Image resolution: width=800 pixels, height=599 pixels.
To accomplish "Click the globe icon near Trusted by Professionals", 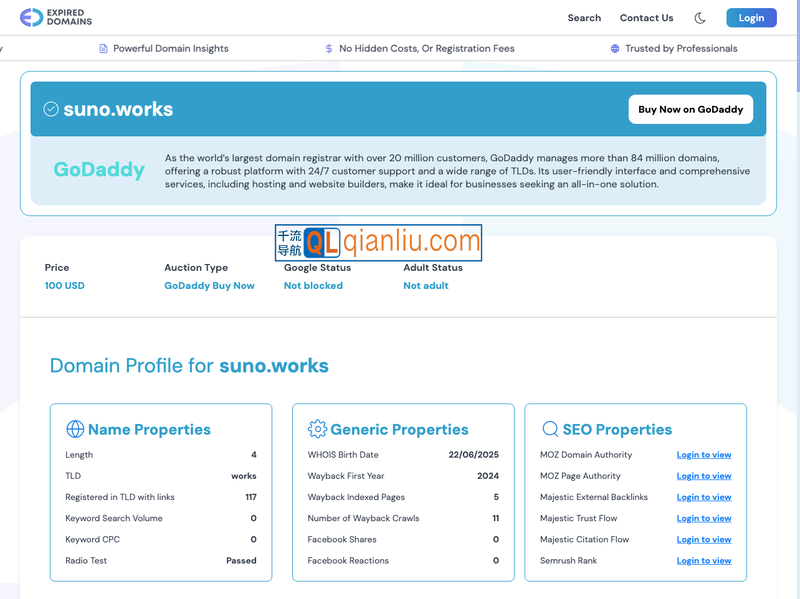I will [615, 48].
